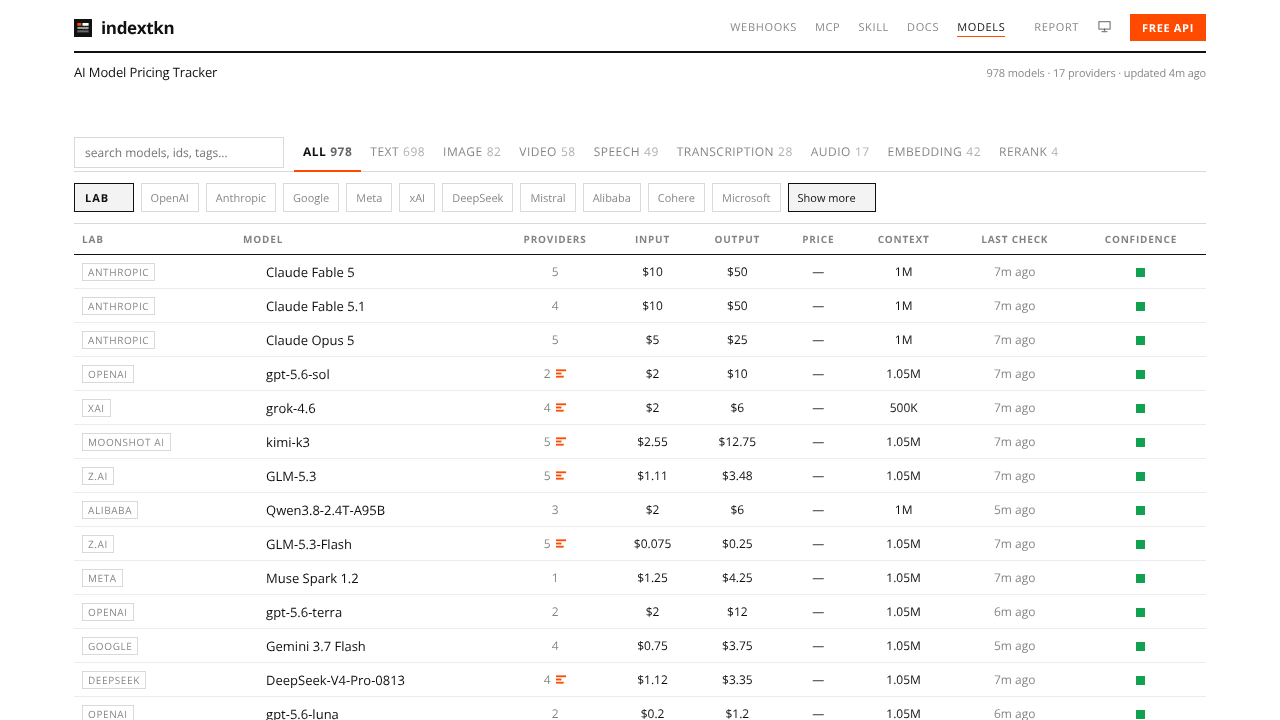
Task: Click green confidence square for Muse Spark 1.2
Action: coord(1140,578)
